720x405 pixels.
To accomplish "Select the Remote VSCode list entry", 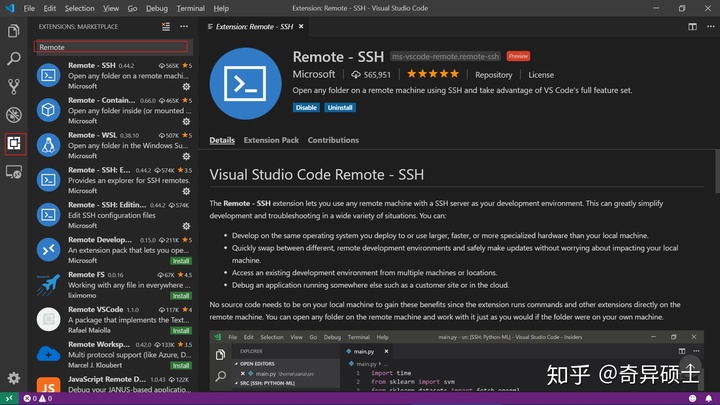I will click(113, 320).
